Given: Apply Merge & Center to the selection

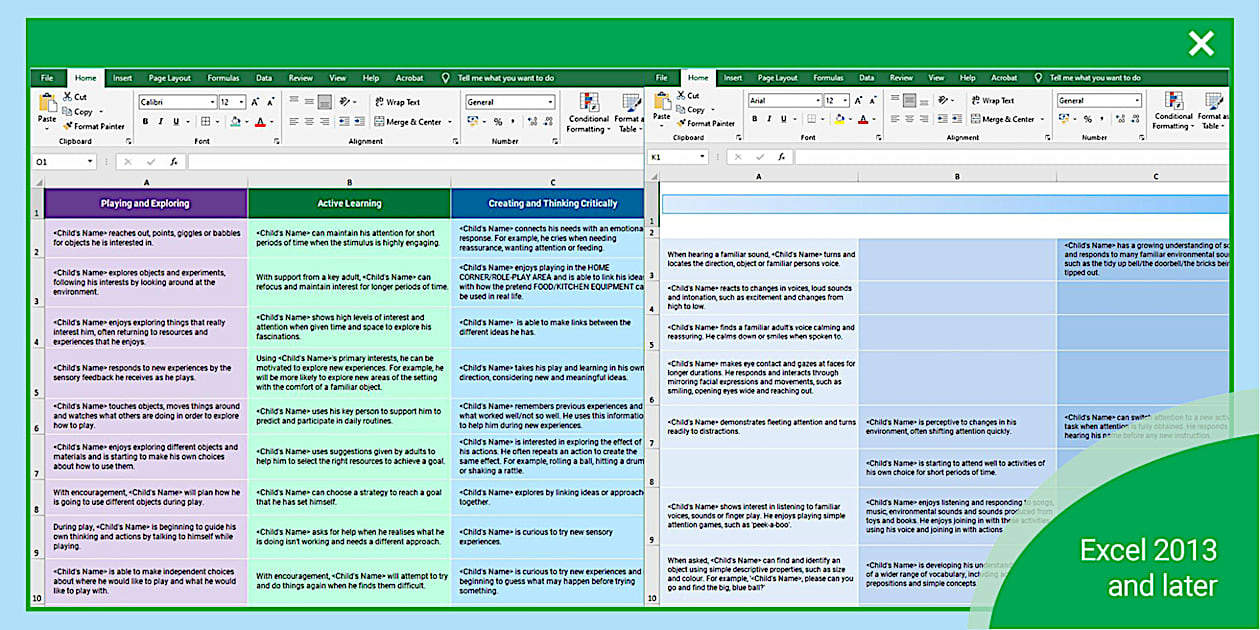Looking at the screenshot, I should pos(408,121).
